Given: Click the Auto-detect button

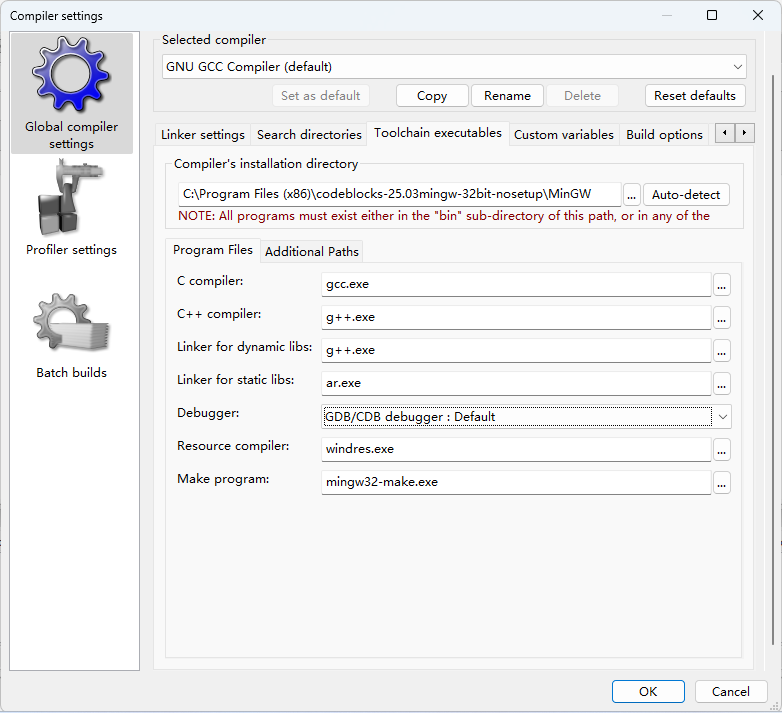Looking at the screenshot, I should pyautogui.click(x=686, y=195).
